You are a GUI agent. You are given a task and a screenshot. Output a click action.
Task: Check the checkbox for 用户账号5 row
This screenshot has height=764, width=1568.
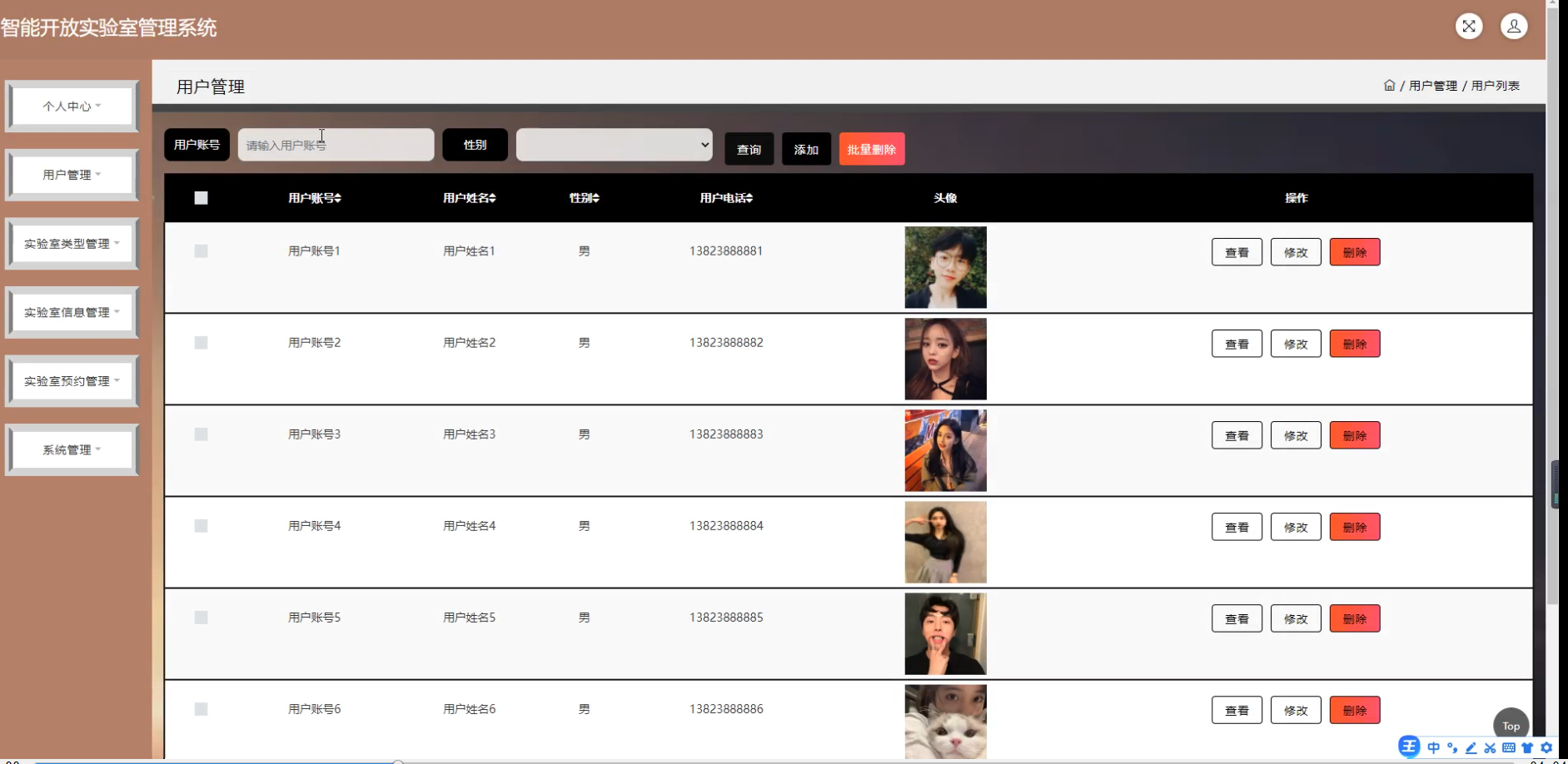click(x=201, y=618)
